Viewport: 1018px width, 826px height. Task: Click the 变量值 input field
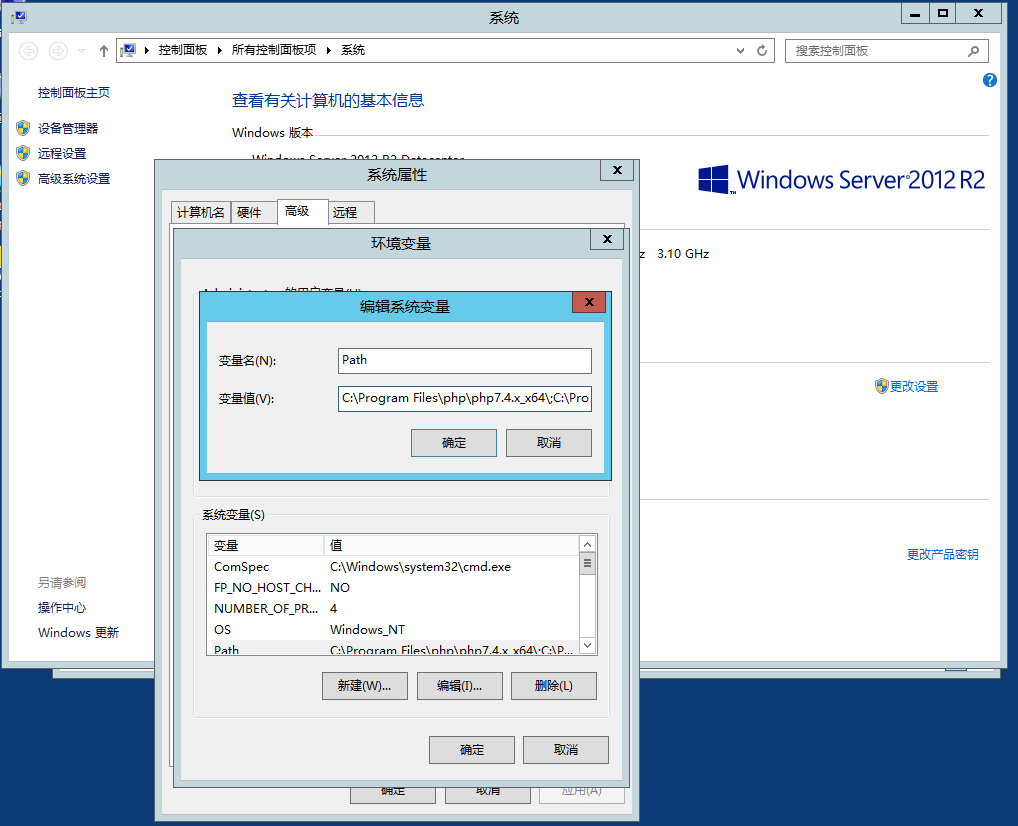click(465, 399)
